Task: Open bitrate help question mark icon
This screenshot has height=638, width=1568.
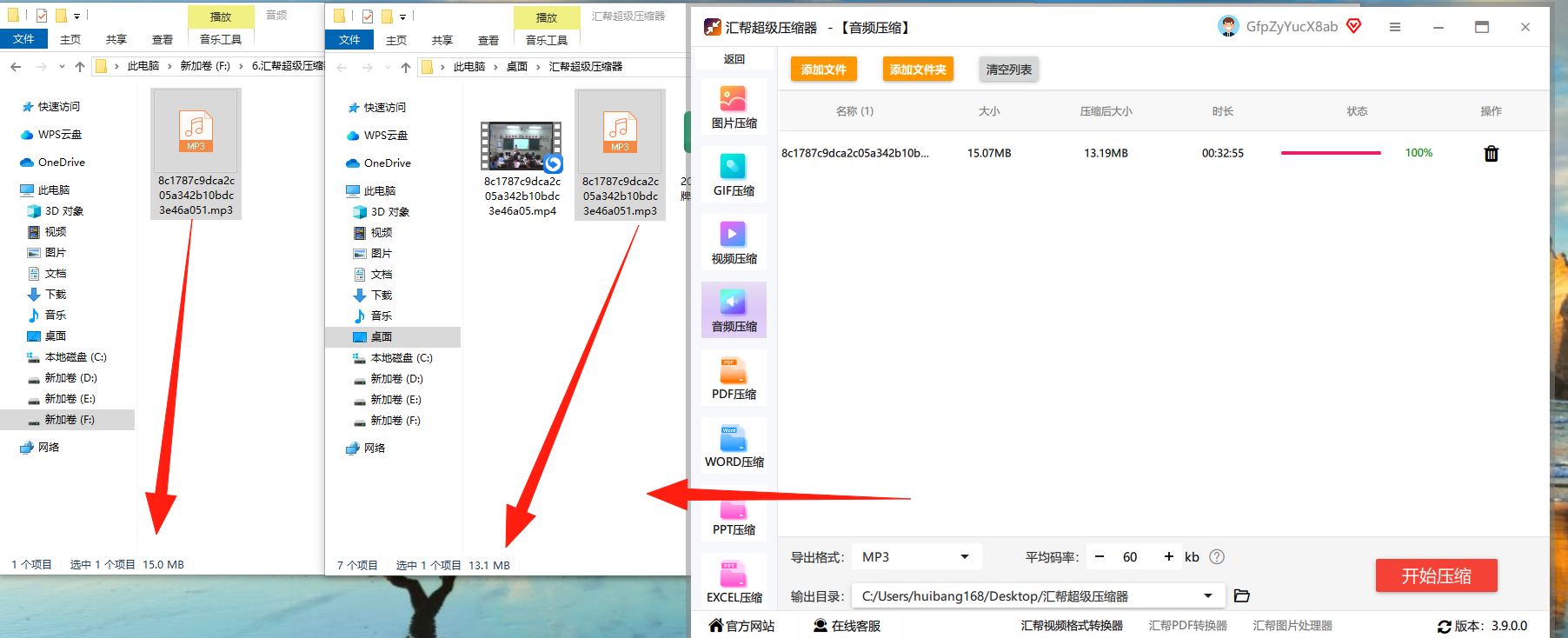Action: (x=1217, y=556)
